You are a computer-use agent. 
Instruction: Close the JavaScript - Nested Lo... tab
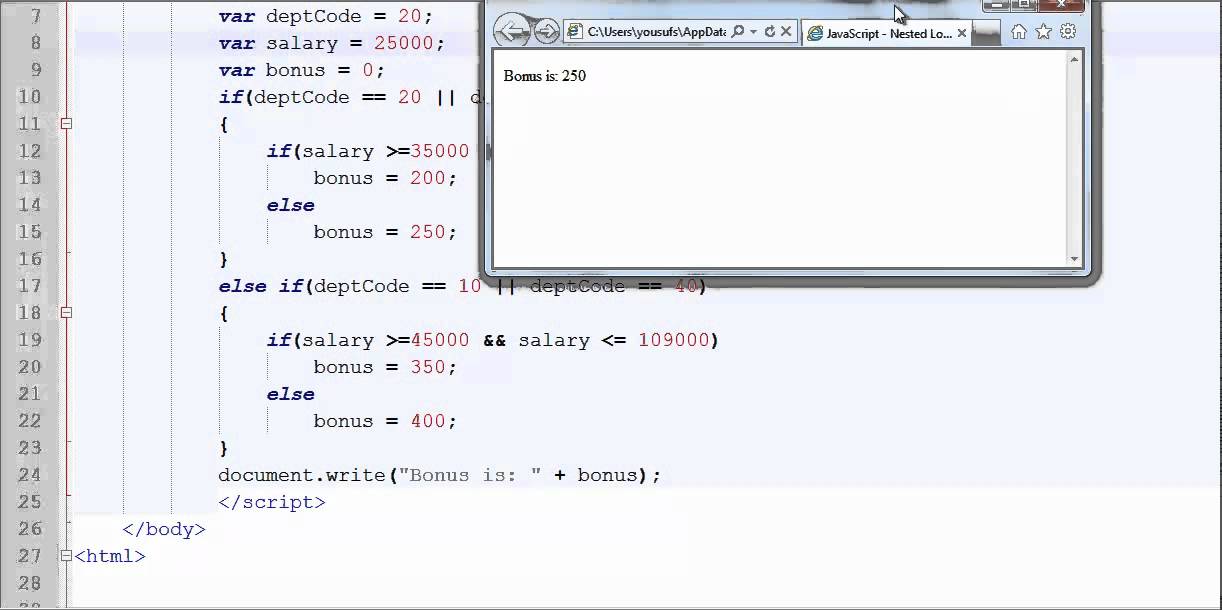[962, 33]
